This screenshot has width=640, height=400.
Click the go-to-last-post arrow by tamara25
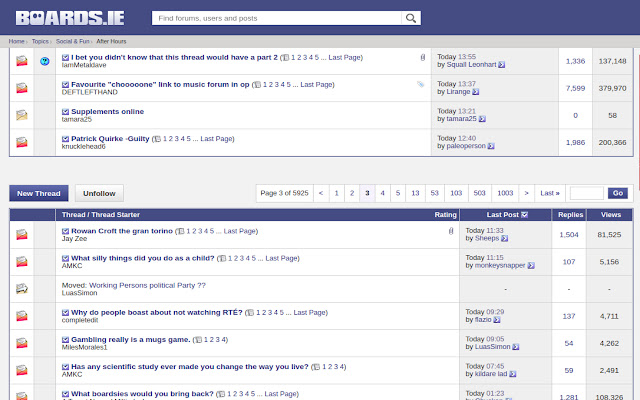(482, 119)
